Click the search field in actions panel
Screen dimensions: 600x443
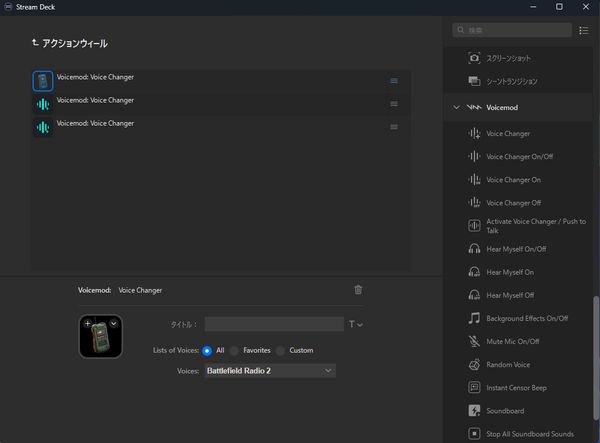pos(512,30)
